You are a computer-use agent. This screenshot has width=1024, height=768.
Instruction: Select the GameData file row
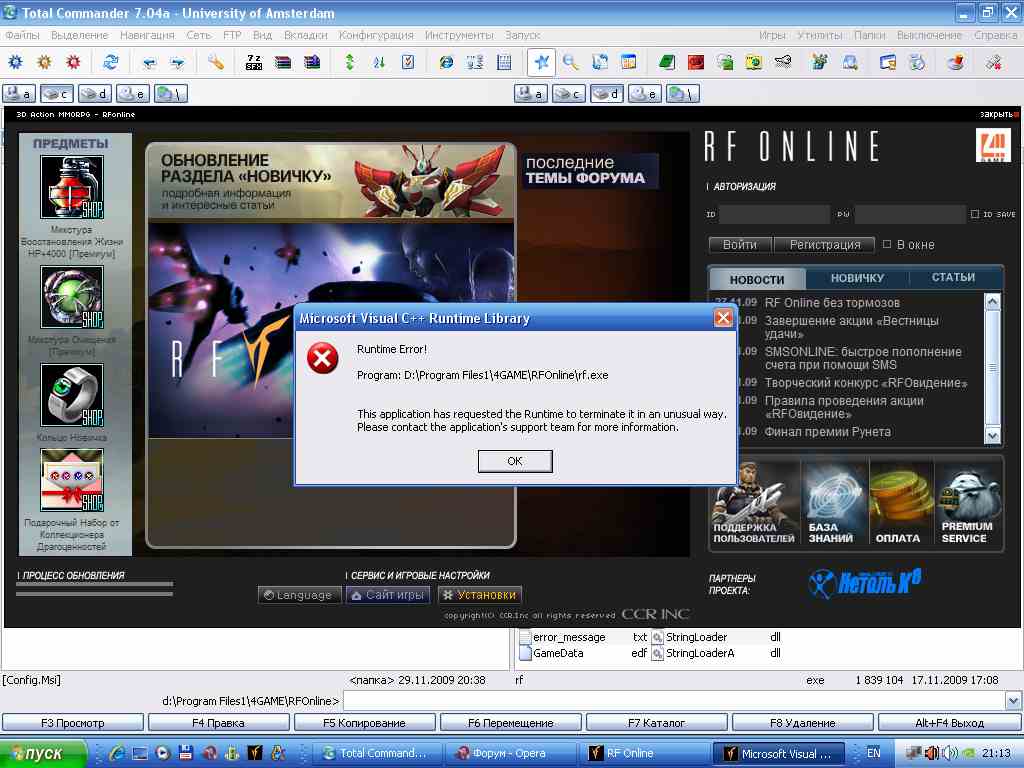584,653
